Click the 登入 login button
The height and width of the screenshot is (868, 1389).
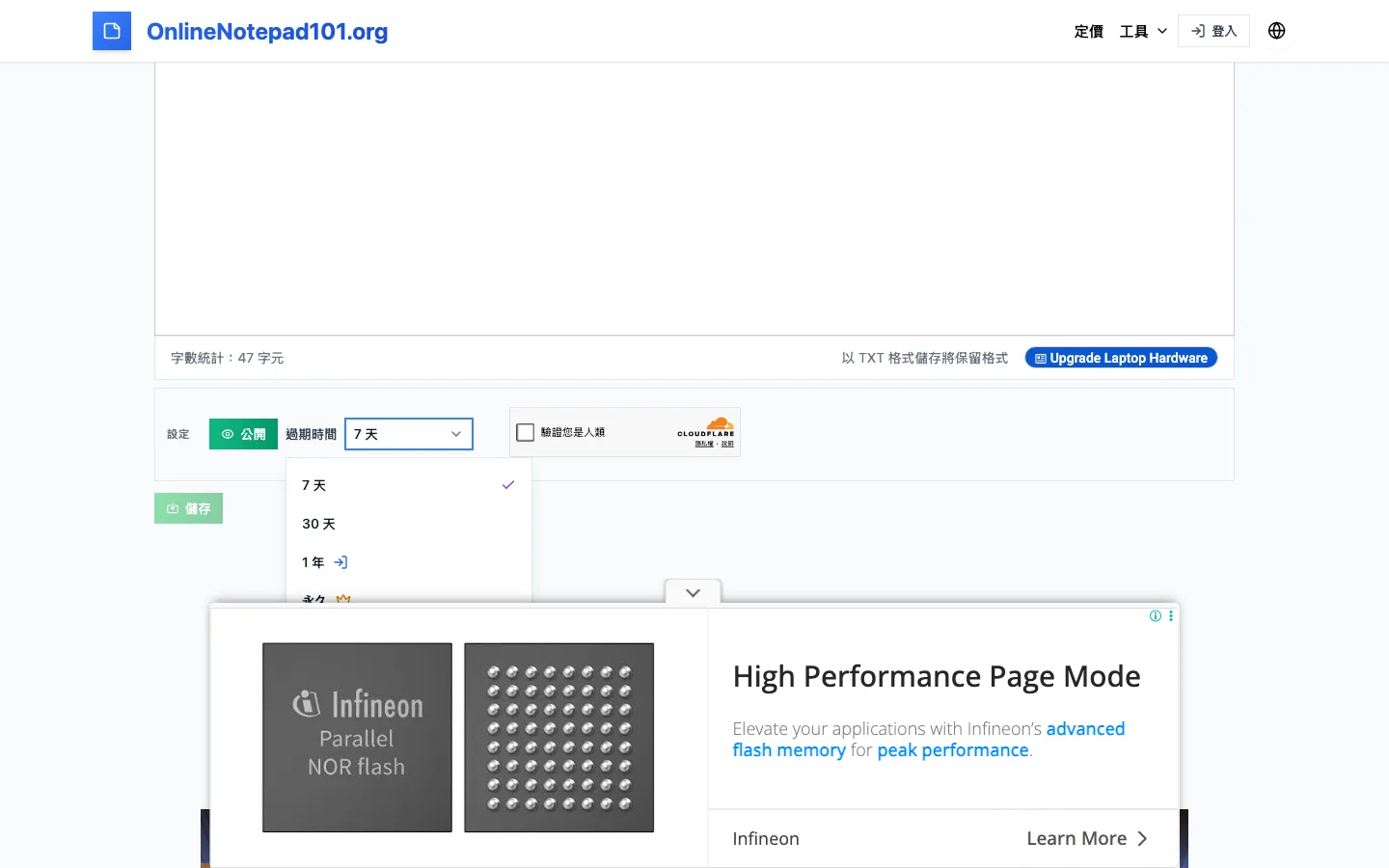1213,31
